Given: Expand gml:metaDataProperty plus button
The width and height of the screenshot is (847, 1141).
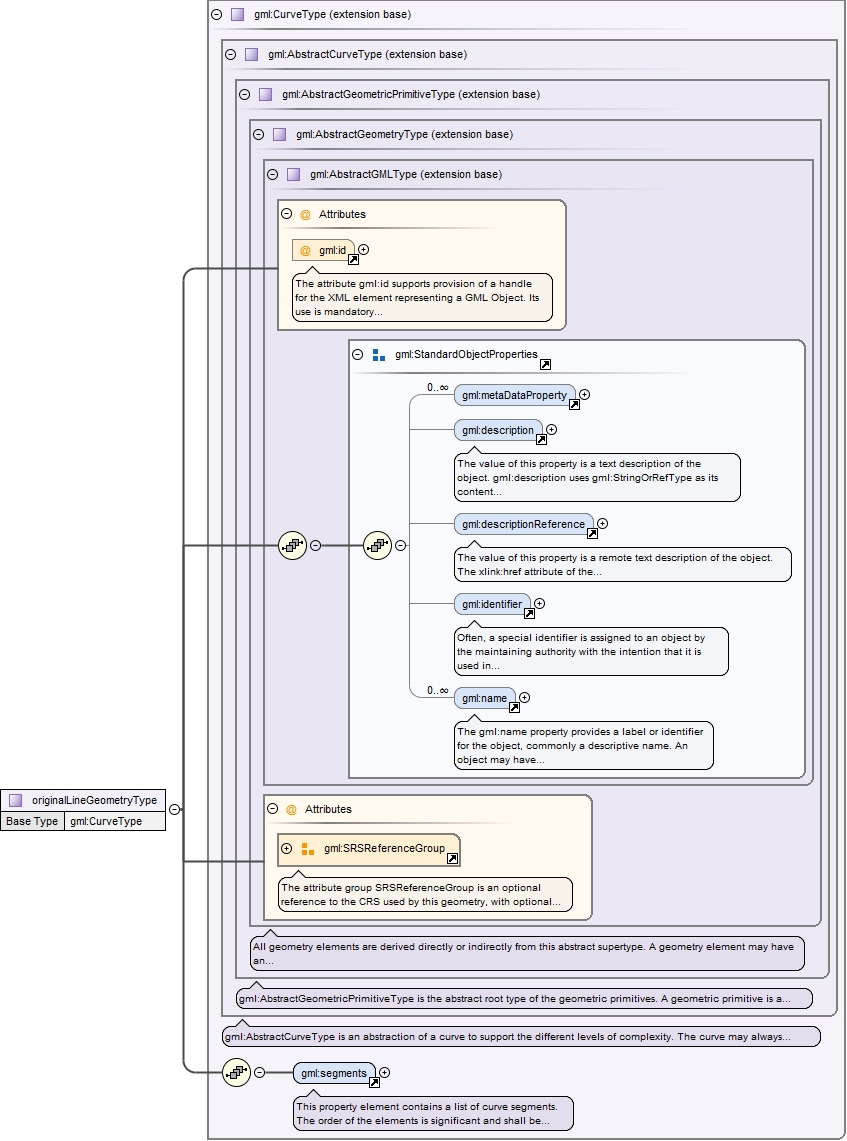Looking at the screenshot, I should tap(584, 394).
